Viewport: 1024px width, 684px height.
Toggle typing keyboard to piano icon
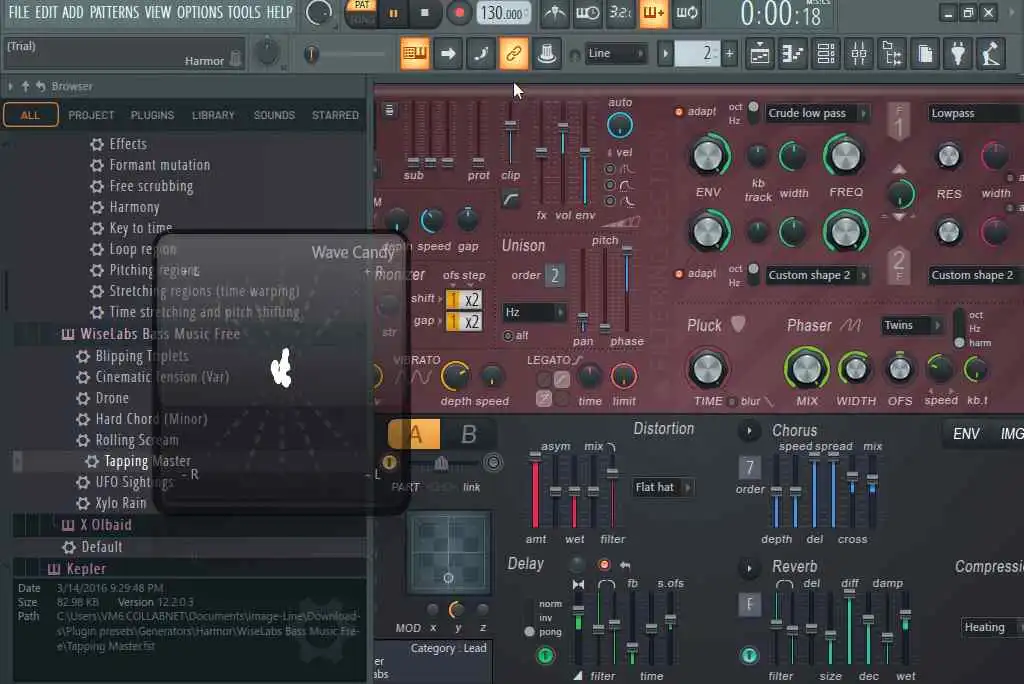[415, 54]
